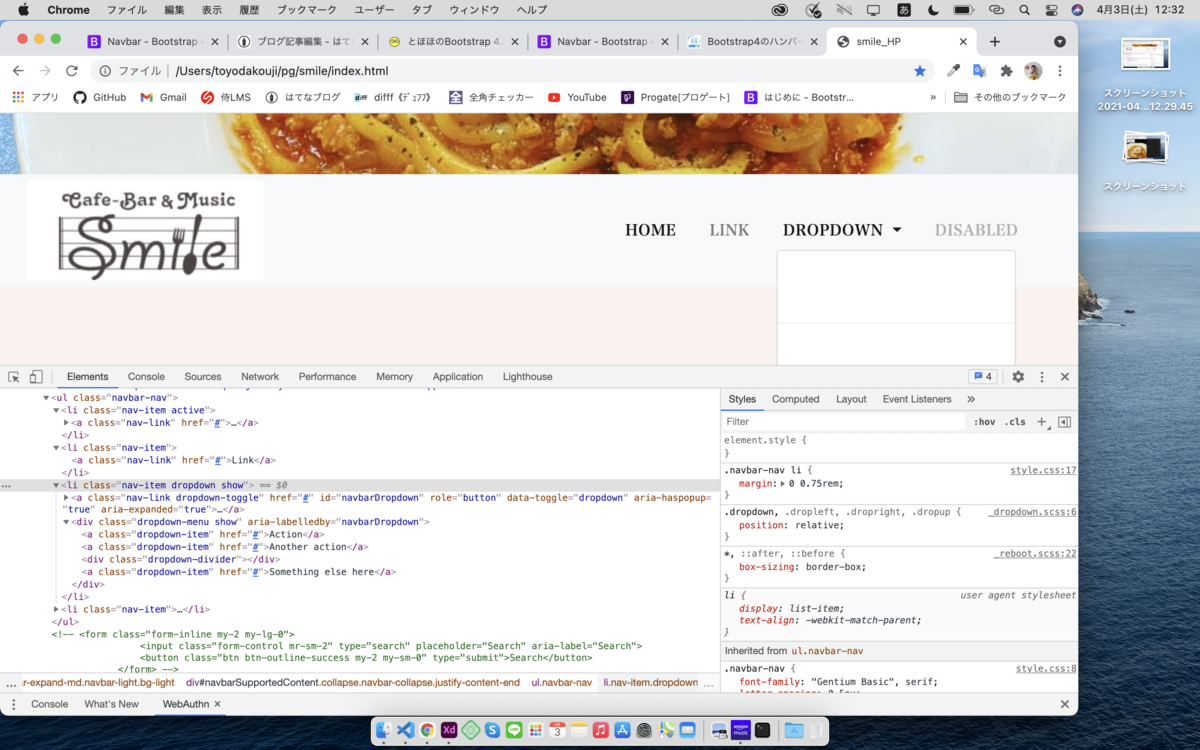
Task: Switch to the Bootstrap4のハンバー tab
Action: coord(752,42)
